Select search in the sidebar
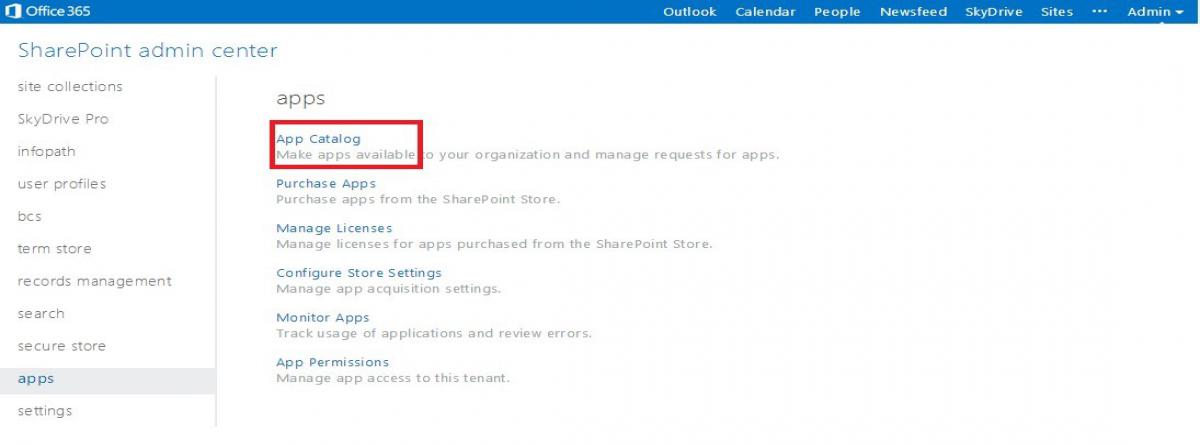 tap(41, 314)
